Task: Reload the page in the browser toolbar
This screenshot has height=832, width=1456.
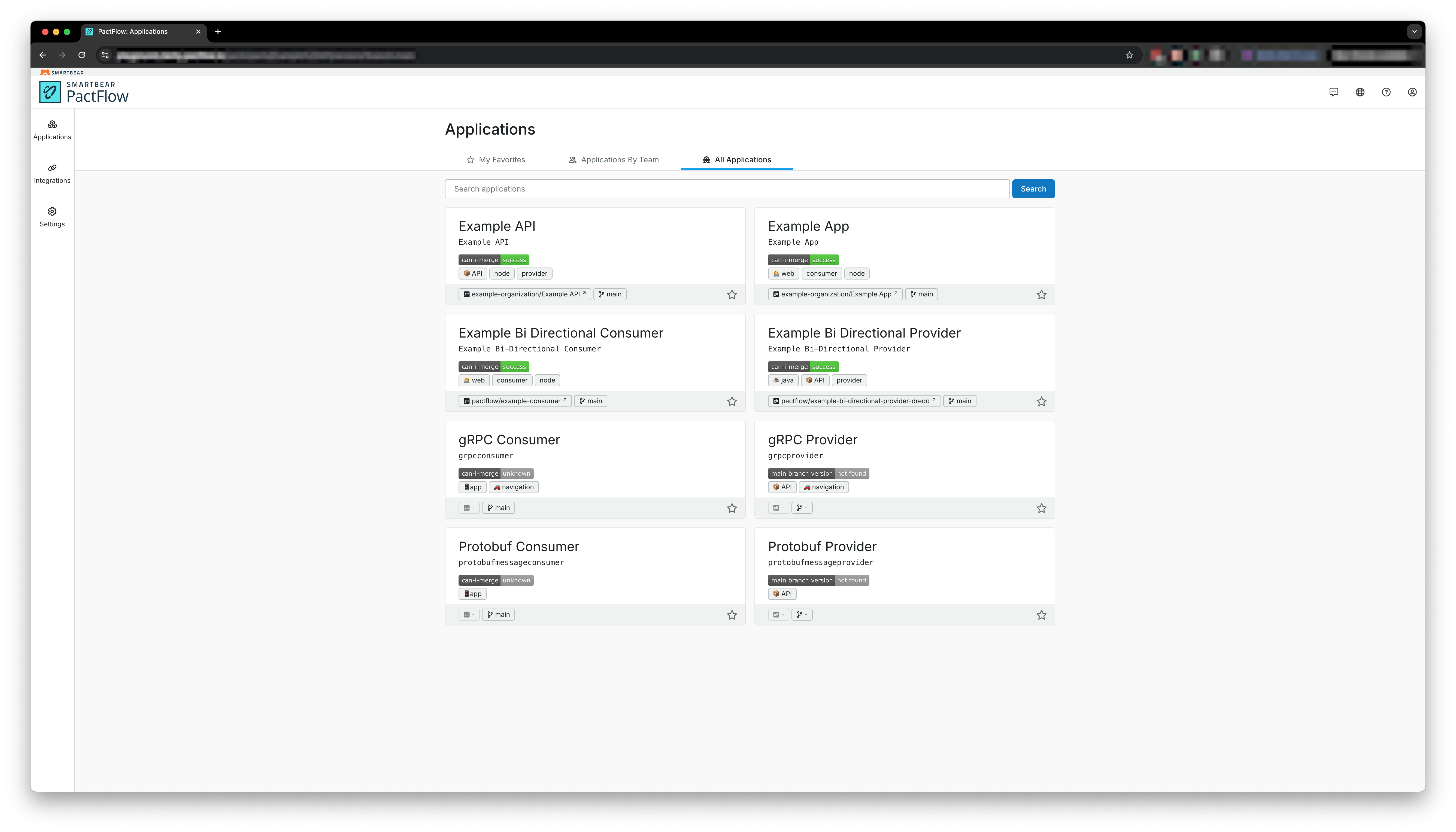Action: 81,55
